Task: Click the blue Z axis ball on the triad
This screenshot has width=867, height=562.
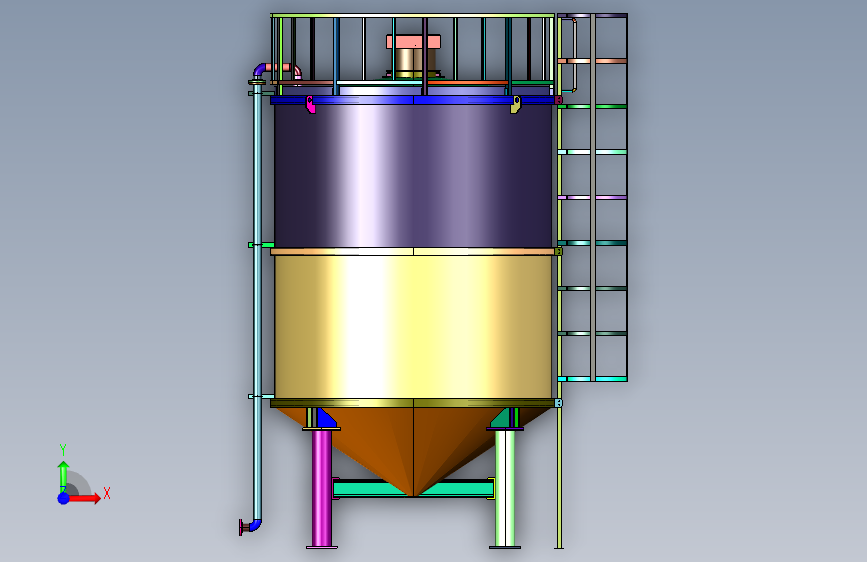Action: tap(64, 498)
